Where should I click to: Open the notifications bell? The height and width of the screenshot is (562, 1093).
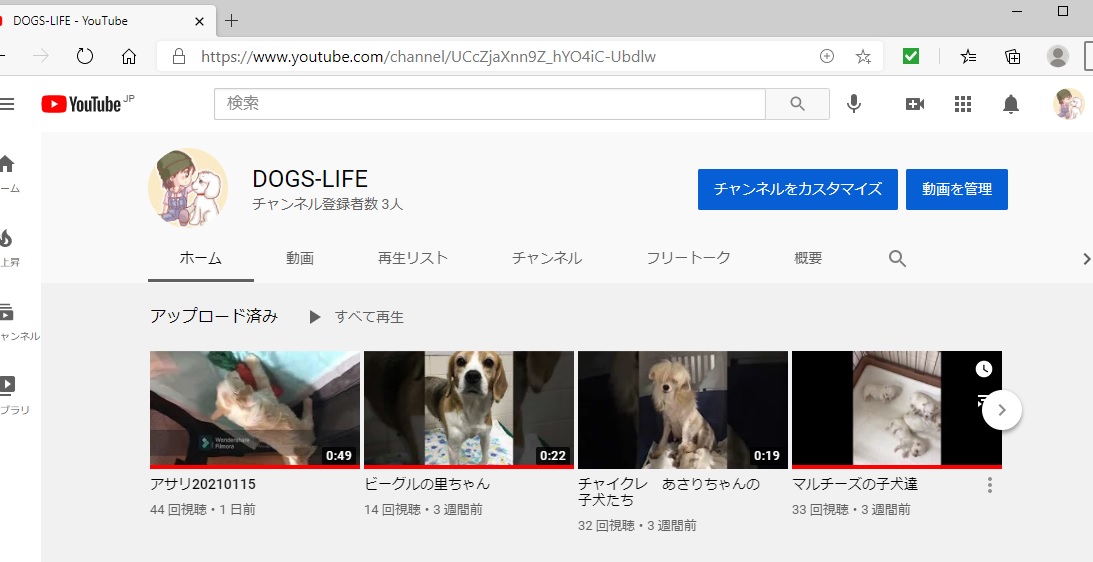coord(1011,104)
